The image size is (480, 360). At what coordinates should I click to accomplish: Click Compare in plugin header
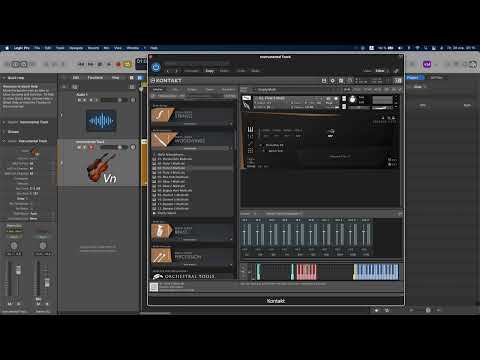(x=192, y=71)
